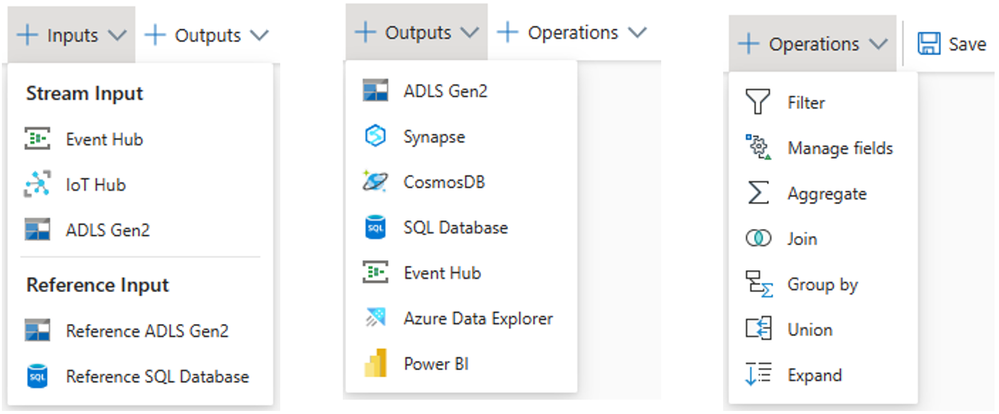Toggle the Operations dropdown chevron
The height and width of the screenshot is (414, 999).
878,44
